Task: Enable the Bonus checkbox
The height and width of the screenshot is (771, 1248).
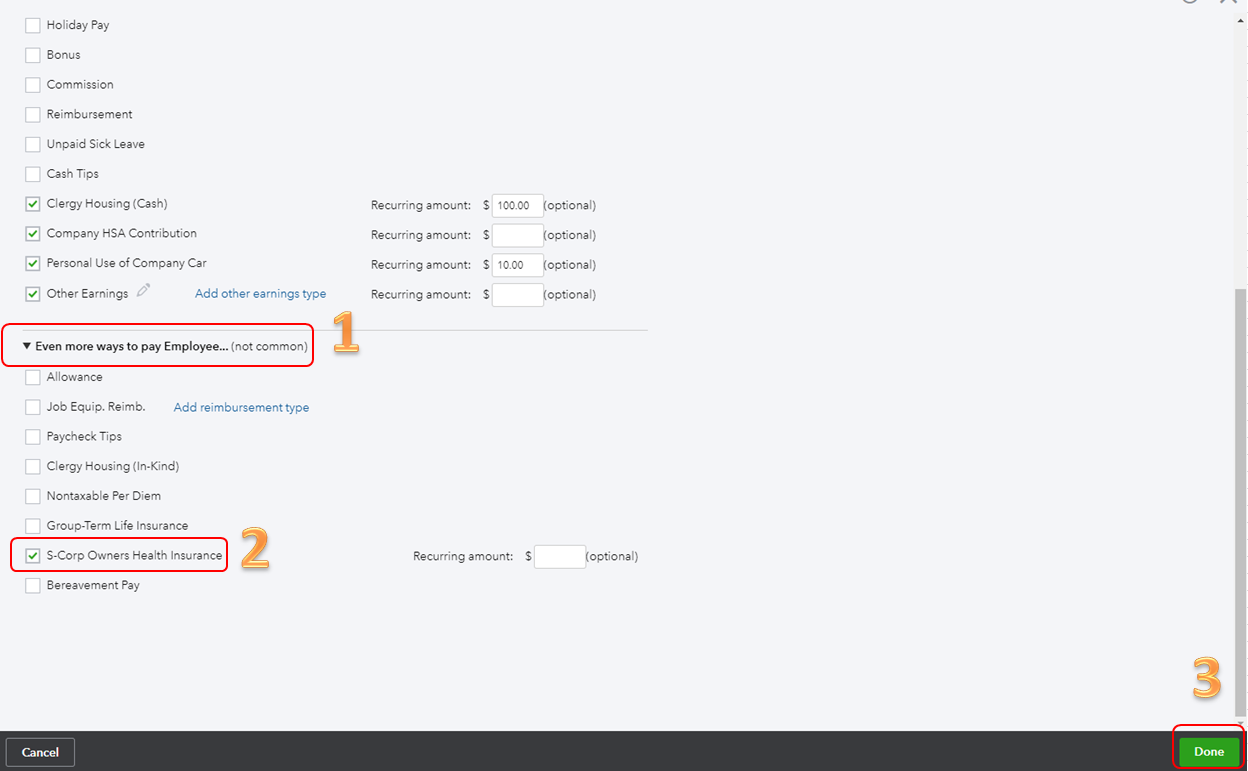Action: tap(33, 55)
